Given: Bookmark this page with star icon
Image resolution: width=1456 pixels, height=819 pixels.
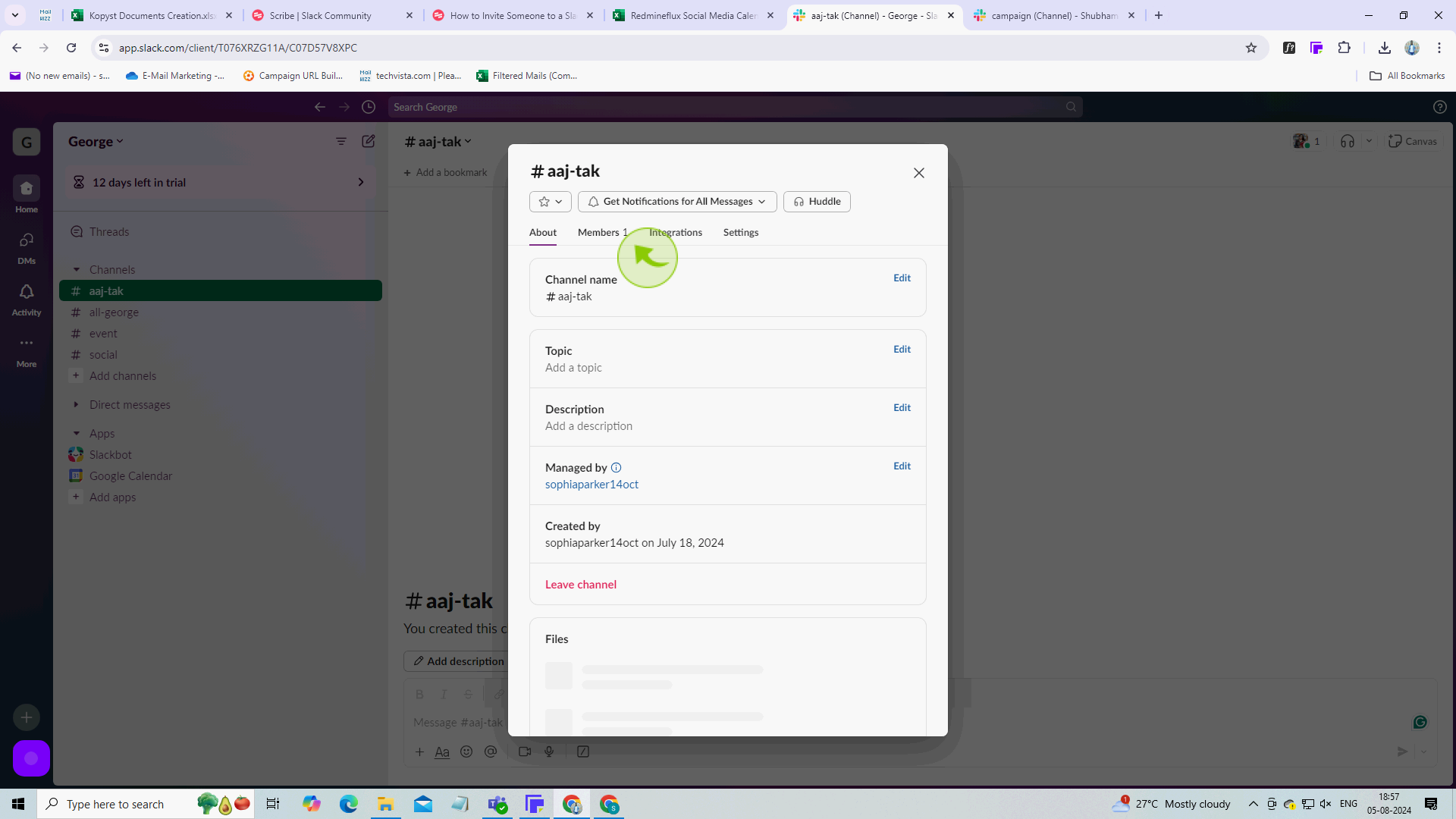Looking at the screenshot, I should pos(1251,48).
